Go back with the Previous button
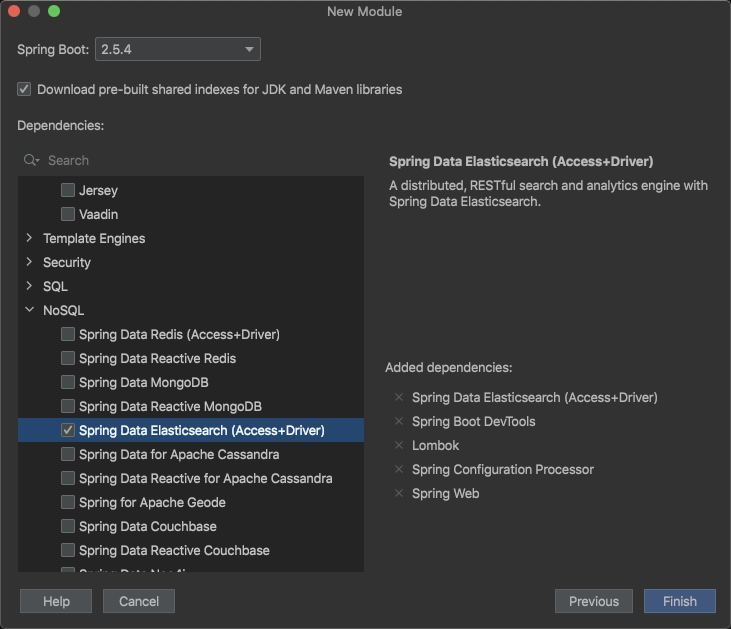The height and width of the screenshot is (629, 731). click(594, 601)
